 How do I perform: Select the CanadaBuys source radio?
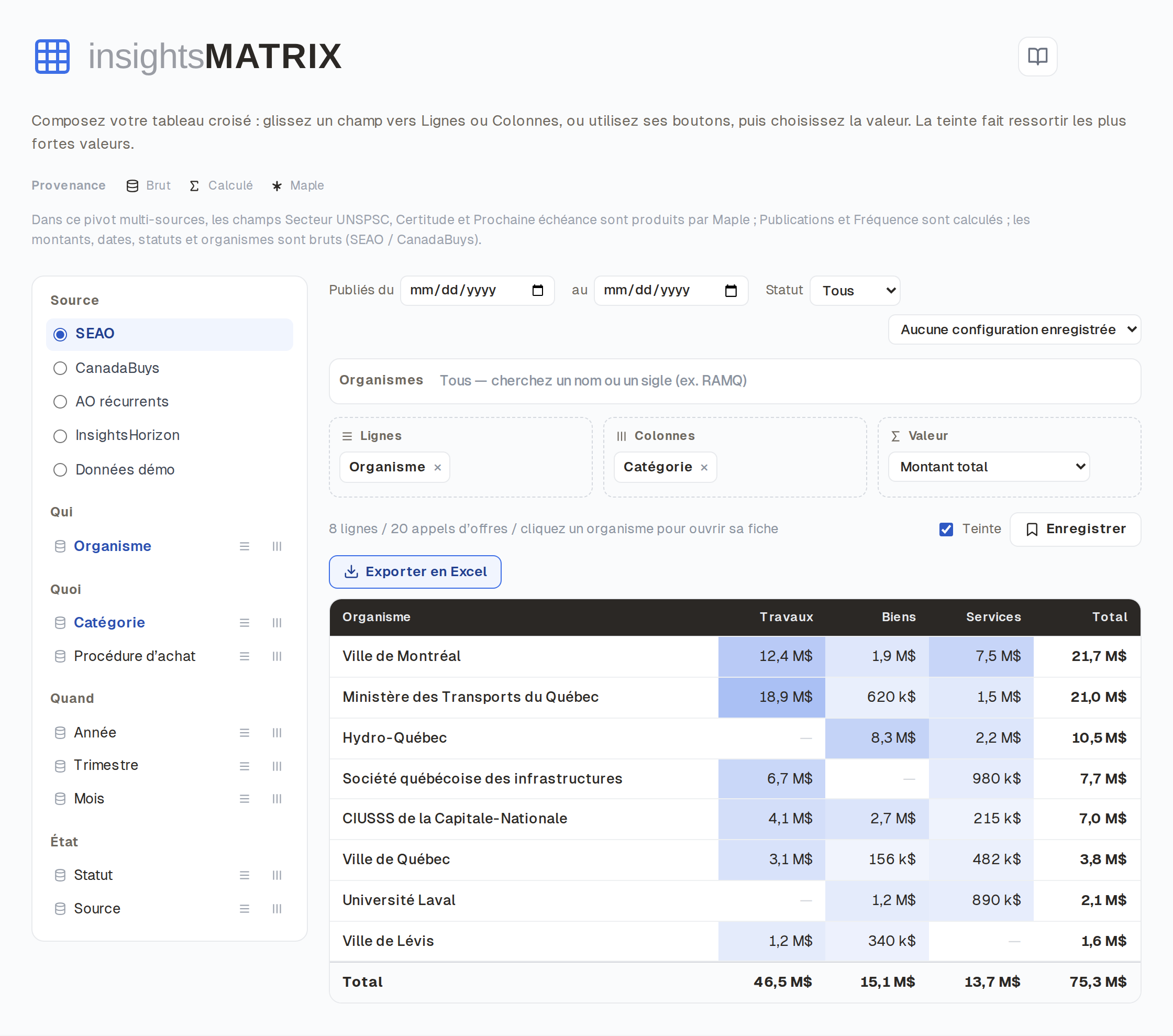60,368
